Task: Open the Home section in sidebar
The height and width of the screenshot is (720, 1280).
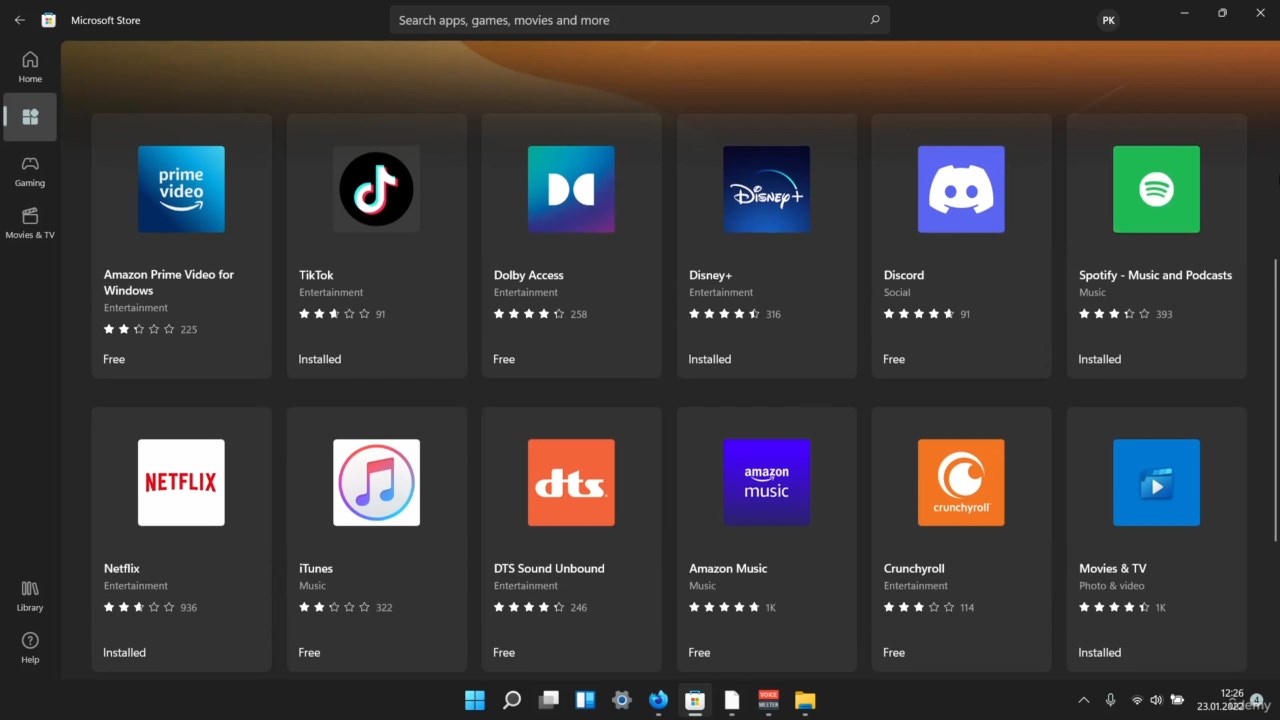Action: pyautogui.click(x=30, y=66)
